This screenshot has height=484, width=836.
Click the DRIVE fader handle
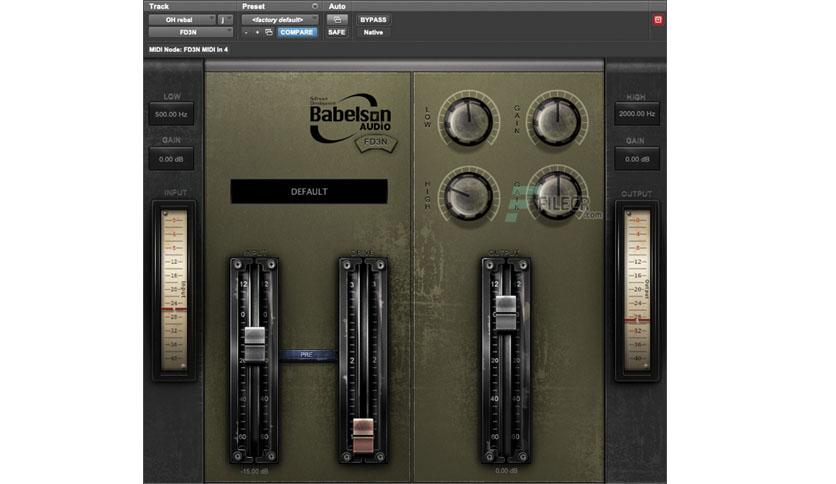tap(363, 435)
